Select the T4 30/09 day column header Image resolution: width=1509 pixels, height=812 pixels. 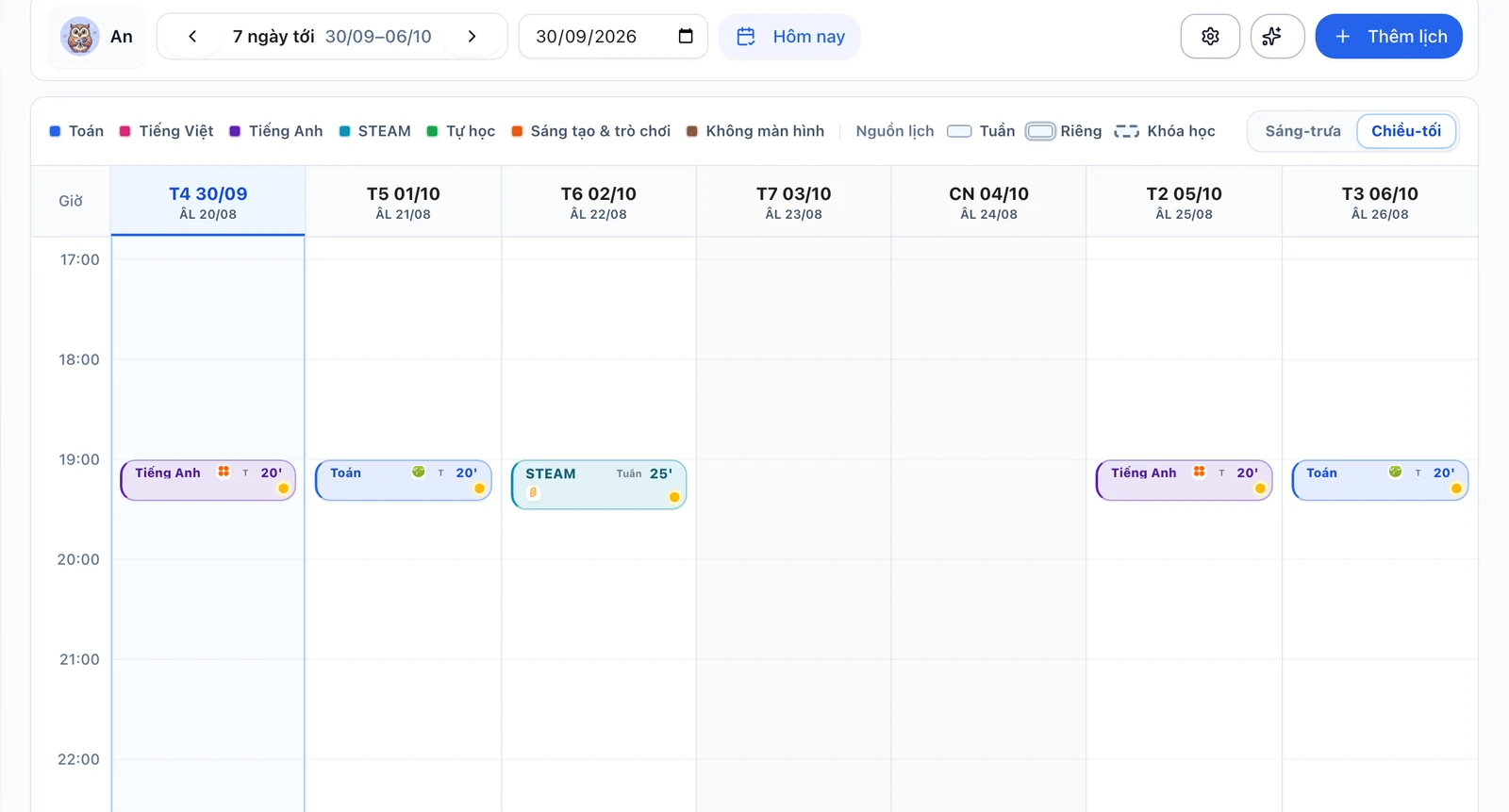(x=208, y=202)
